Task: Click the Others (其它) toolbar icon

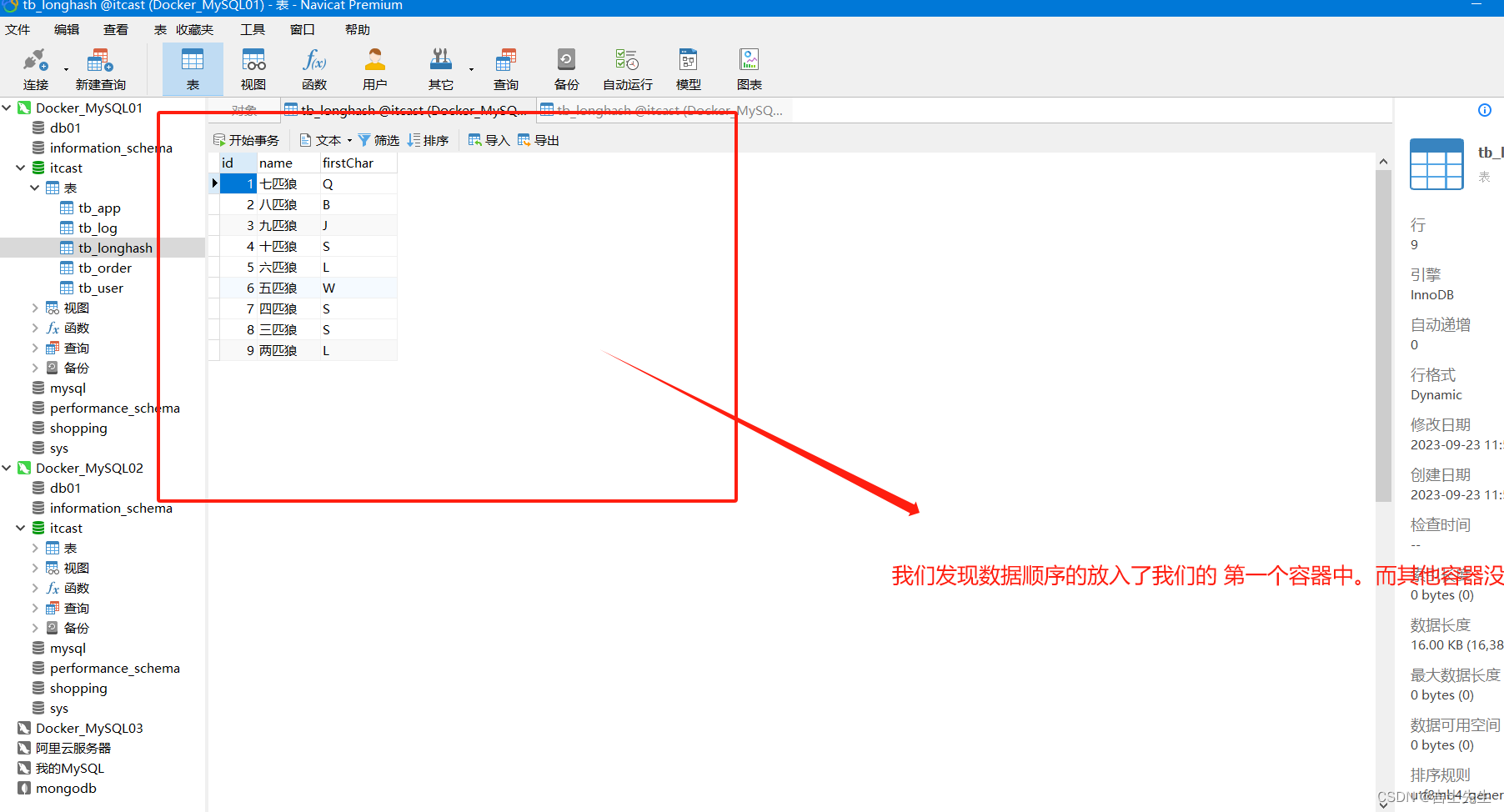Action: click(x=441, y=70)
